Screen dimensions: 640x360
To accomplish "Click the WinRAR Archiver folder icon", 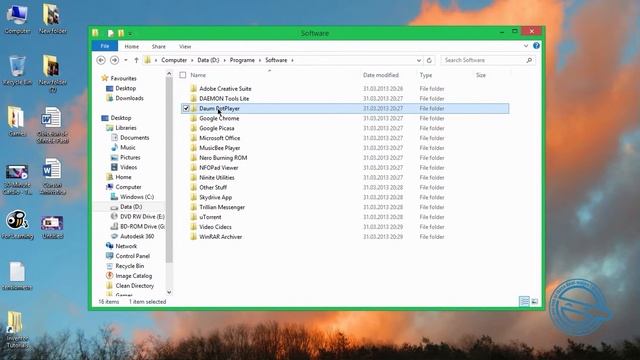I will click(x=193, y=237).
